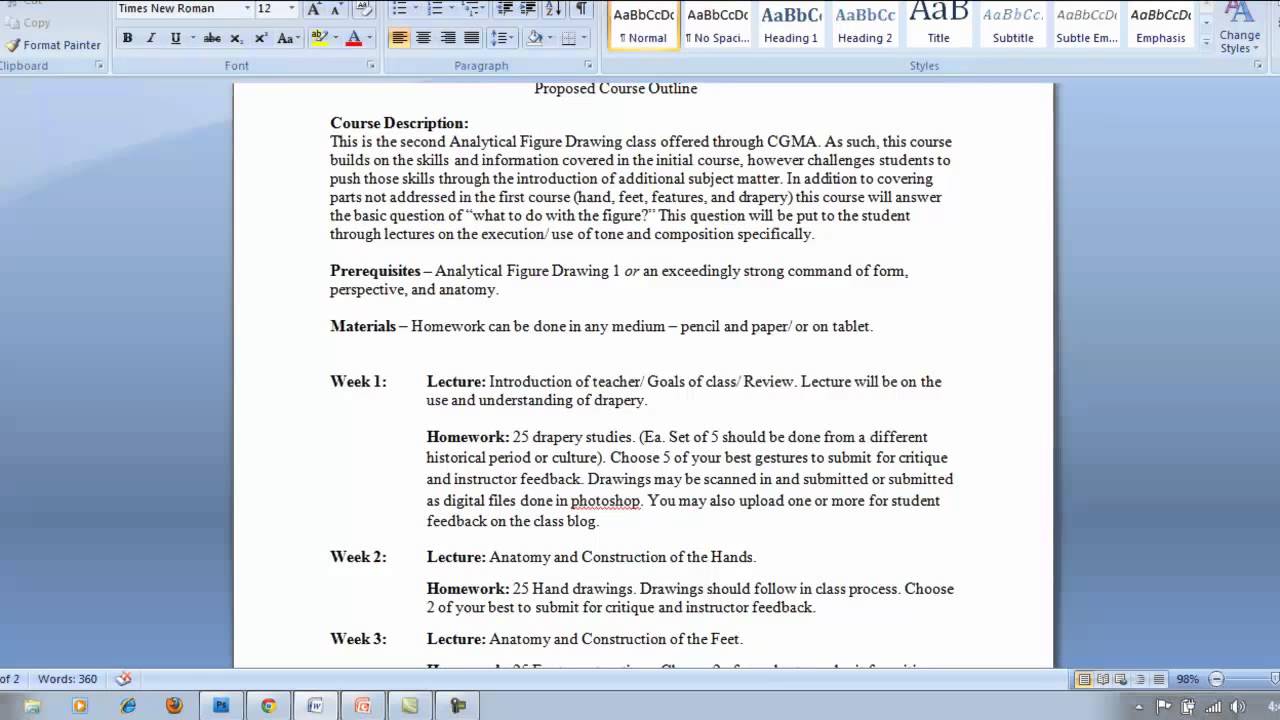Show paragraph marks and formatting symbols
The height and width of the screenshot is (720, 1280).
point(581,9)
